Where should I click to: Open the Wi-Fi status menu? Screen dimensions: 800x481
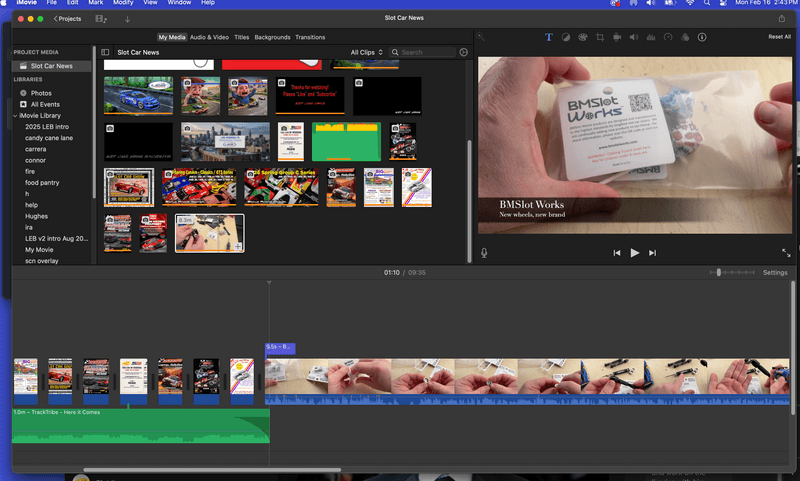point(690,3)
